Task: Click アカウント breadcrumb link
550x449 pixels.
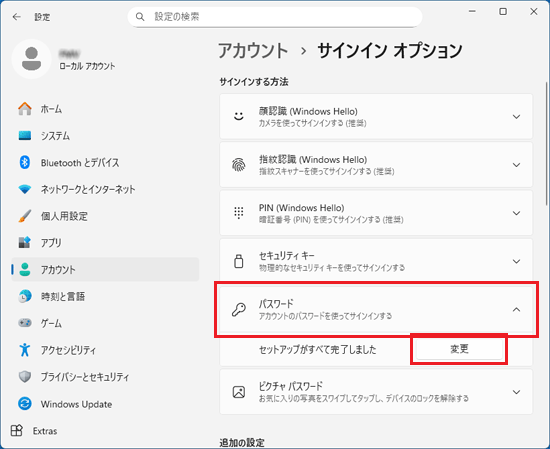Action: 253,51
